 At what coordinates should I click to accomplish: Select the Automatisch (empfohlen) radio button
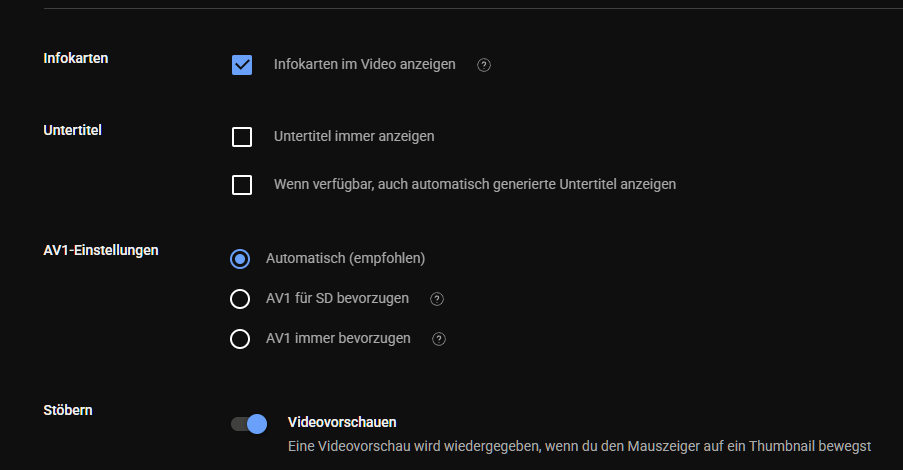pyautogui.click(x=240, y=259)
